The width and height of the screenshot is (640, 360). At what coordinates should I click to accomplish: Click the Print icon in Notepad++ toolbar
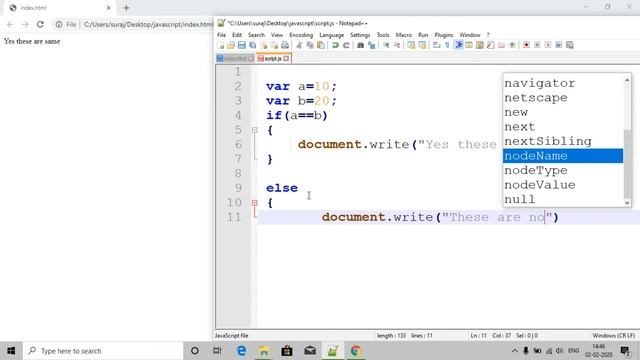point(285,45)
